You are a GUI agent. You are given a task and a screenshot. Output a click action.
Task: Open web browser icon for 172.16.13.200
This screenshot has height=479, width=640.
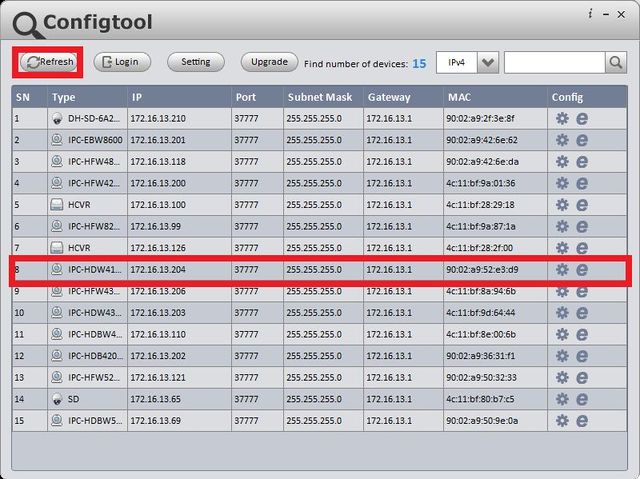click(582, 183)
